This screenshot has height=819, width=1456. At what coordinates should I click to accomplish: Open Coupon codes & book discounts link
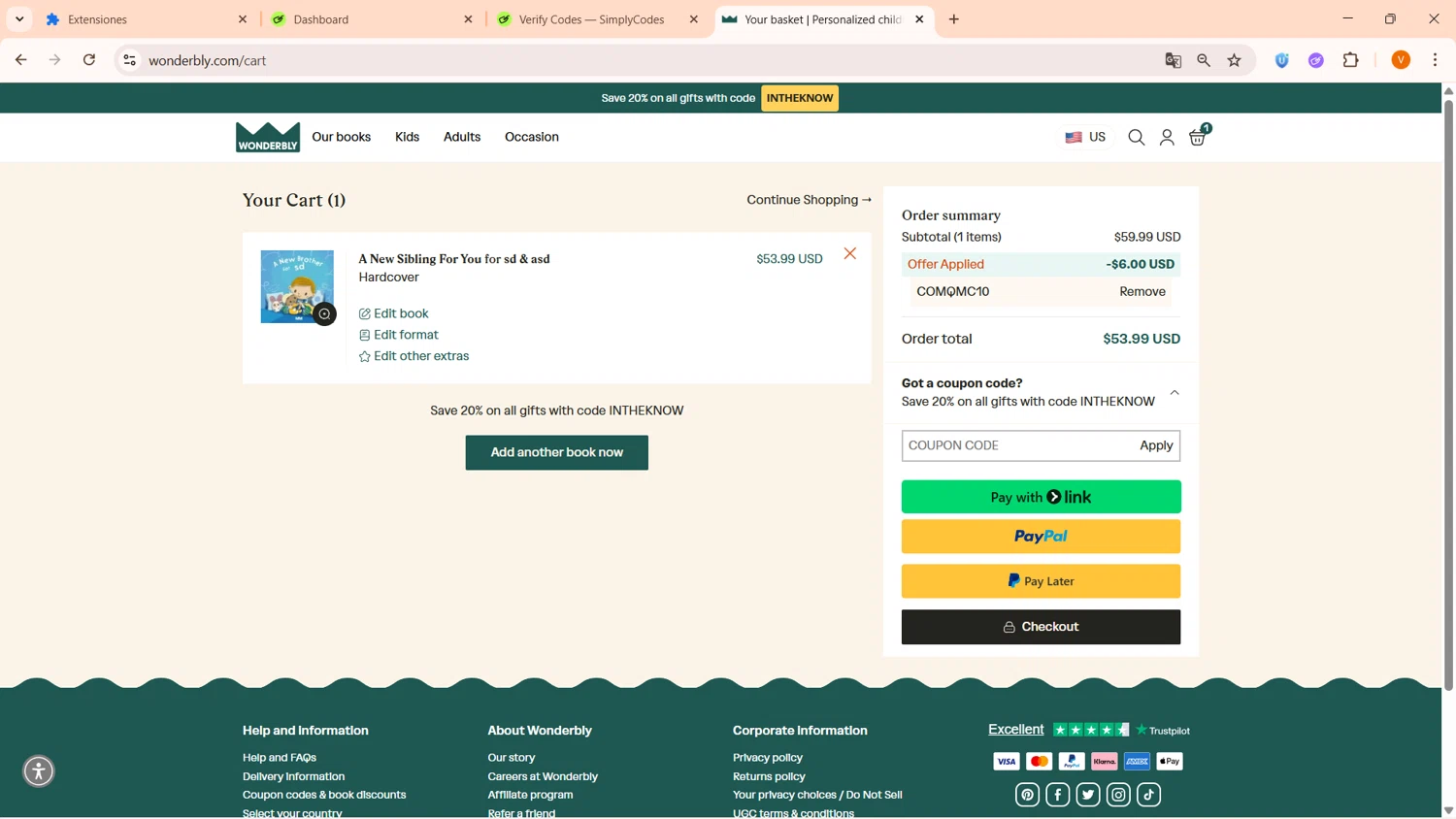coord(324,795)
